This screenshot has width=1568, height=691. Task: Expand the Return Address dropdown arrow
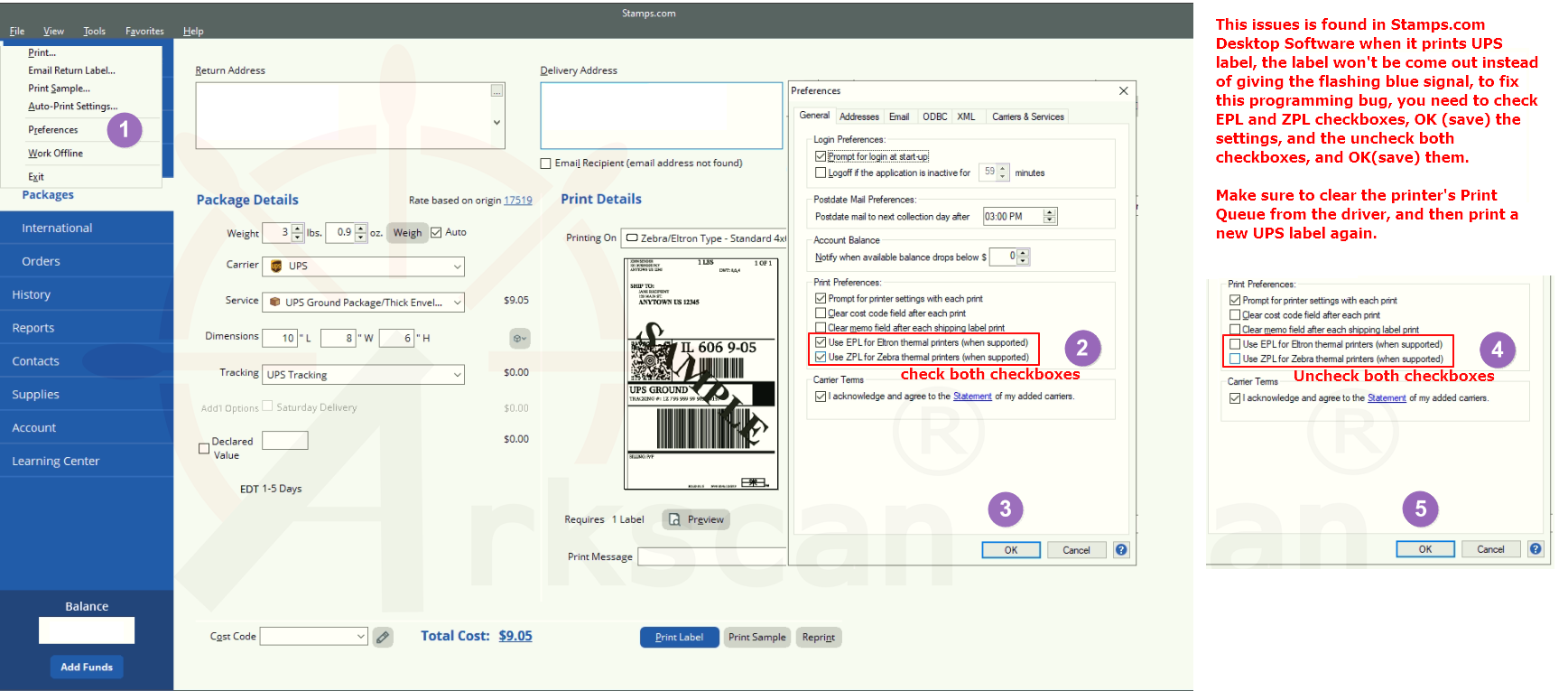(x=496, y=122)
